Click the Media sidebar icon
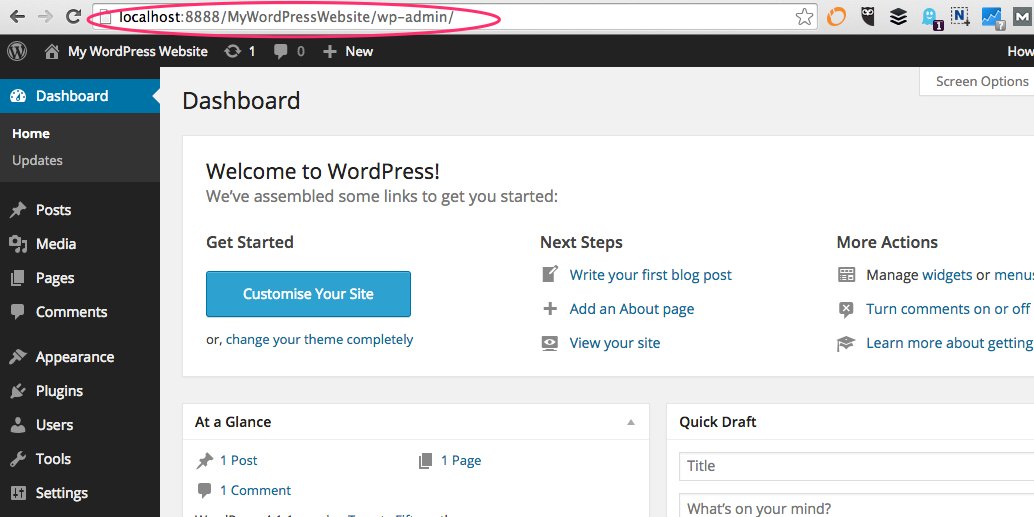 pos(18,244)
